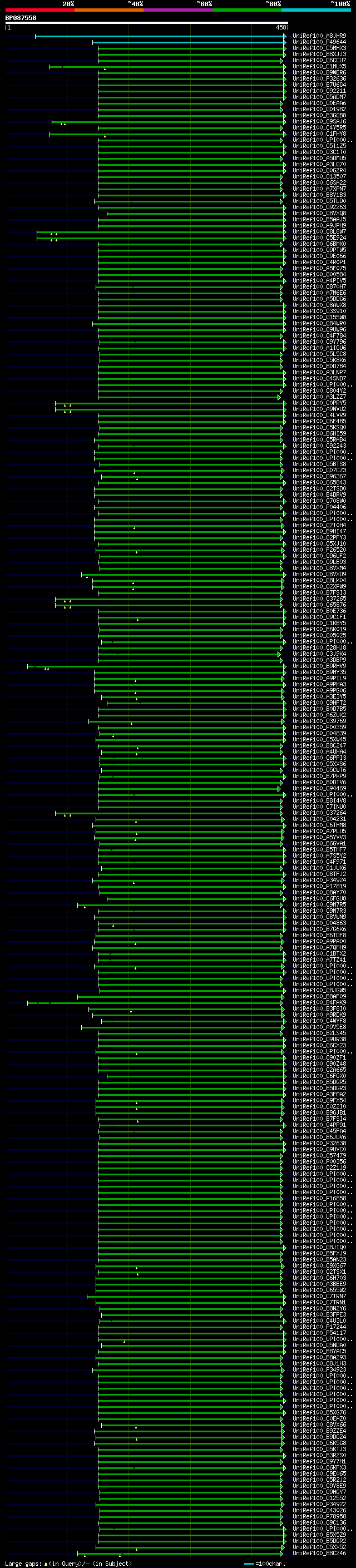Select hit label UniRef100_P34922
The image size is (356, 1568).
(x=319, y=1504)
